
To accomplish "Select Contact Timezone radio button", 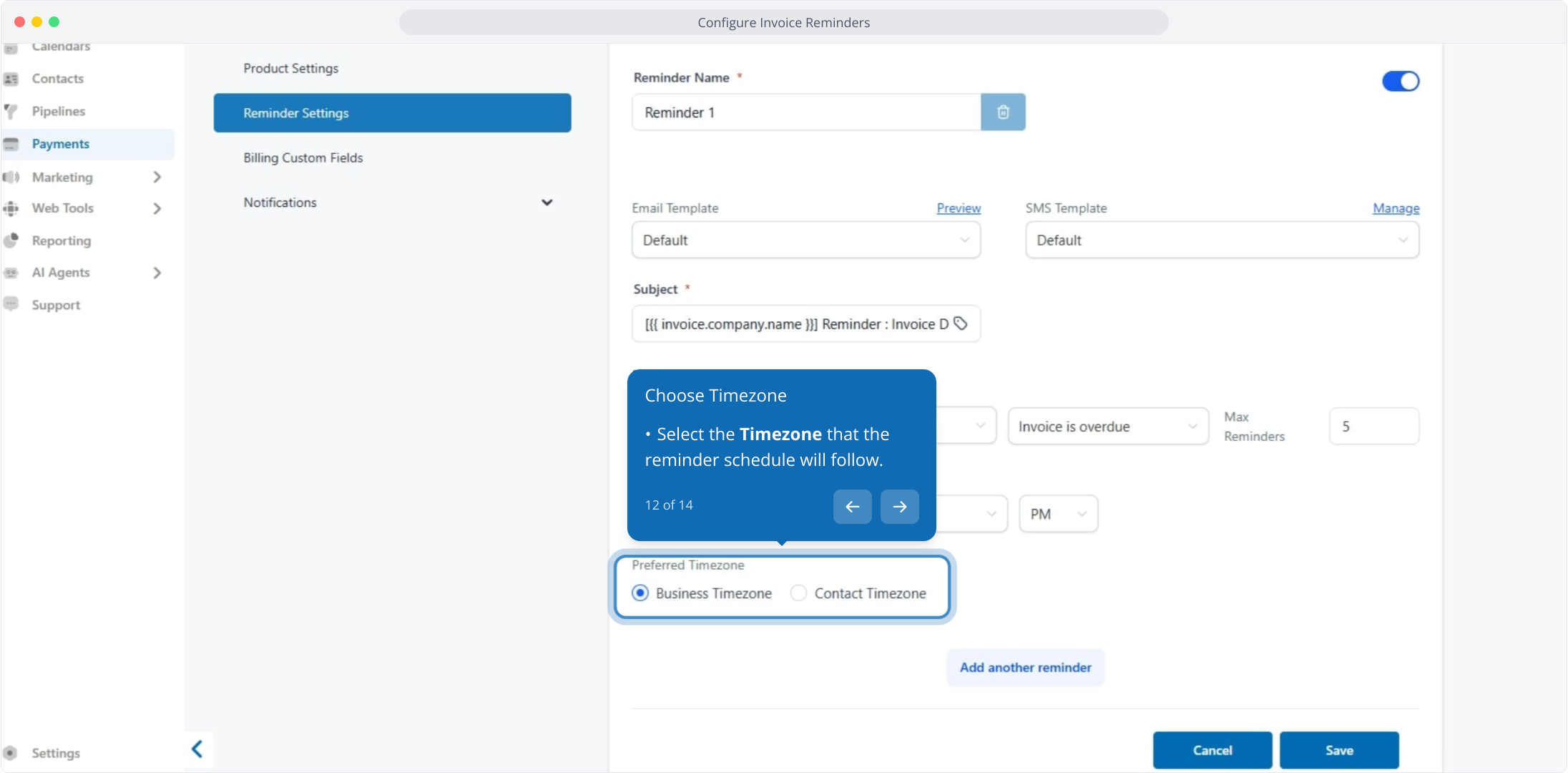I will 798,593.
